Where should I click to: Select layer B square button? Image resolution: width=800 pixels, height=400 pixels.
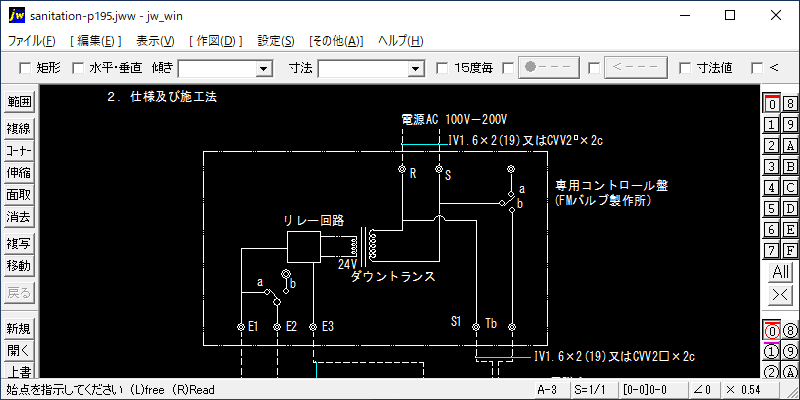point(790,166)
